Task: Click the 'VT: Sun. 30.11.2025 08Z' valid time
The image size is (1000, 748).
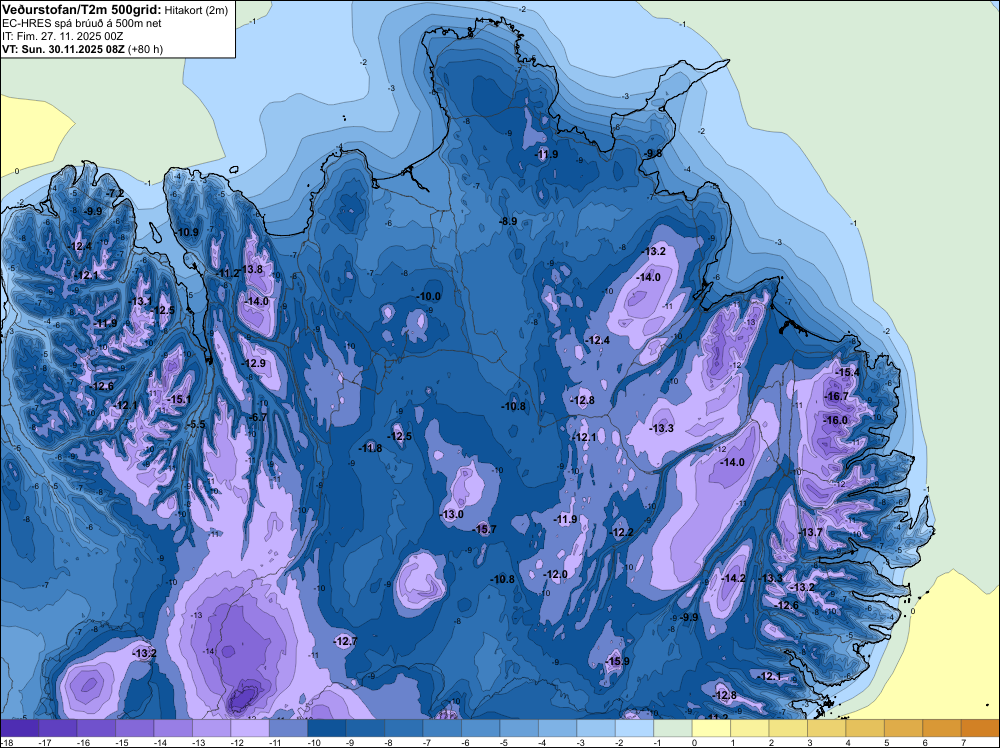Action: [64, 49]
